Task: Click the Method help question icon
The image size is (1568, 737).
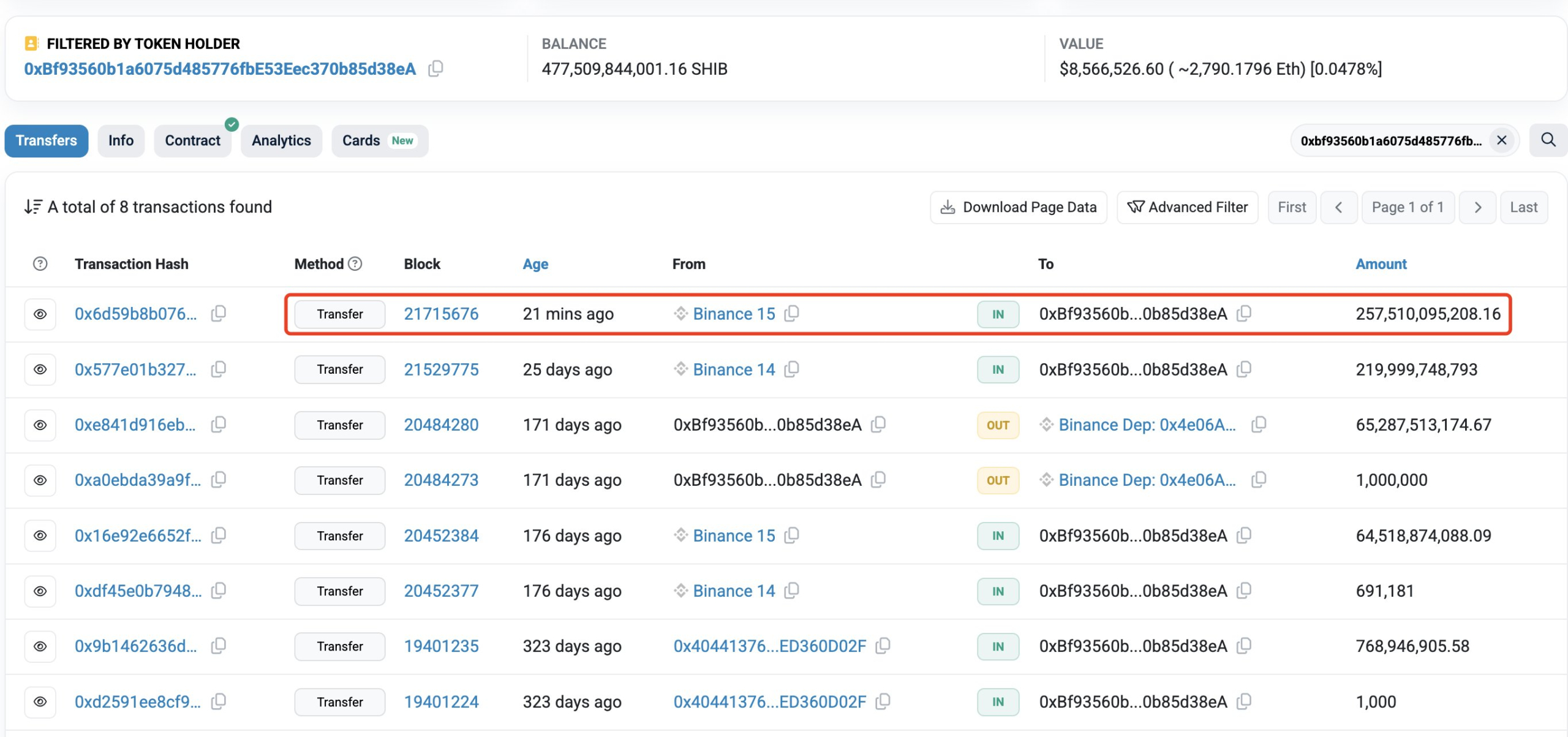Action: click(355, 263)
